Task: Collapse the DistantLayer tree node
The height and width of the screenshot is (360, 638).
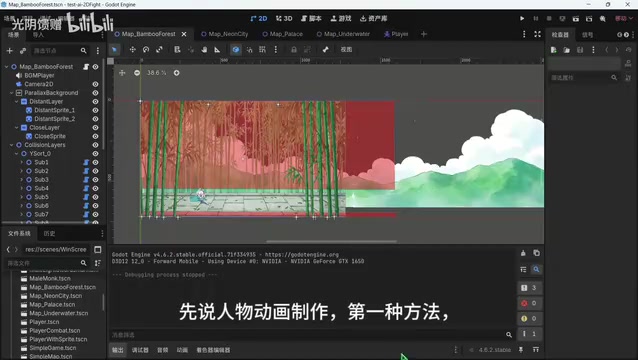Action: 17,101
